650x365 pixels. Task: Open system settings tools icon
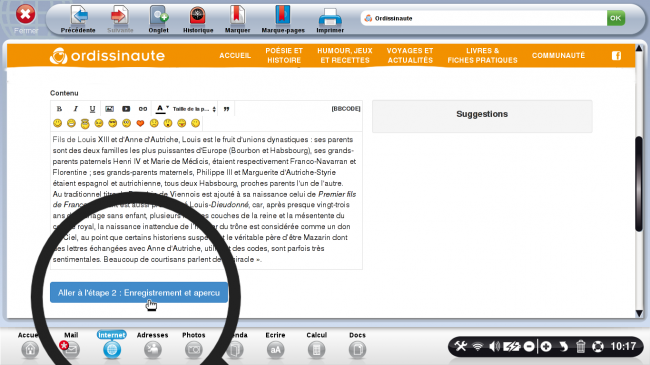pyautogui.click(x=461, y=346)
